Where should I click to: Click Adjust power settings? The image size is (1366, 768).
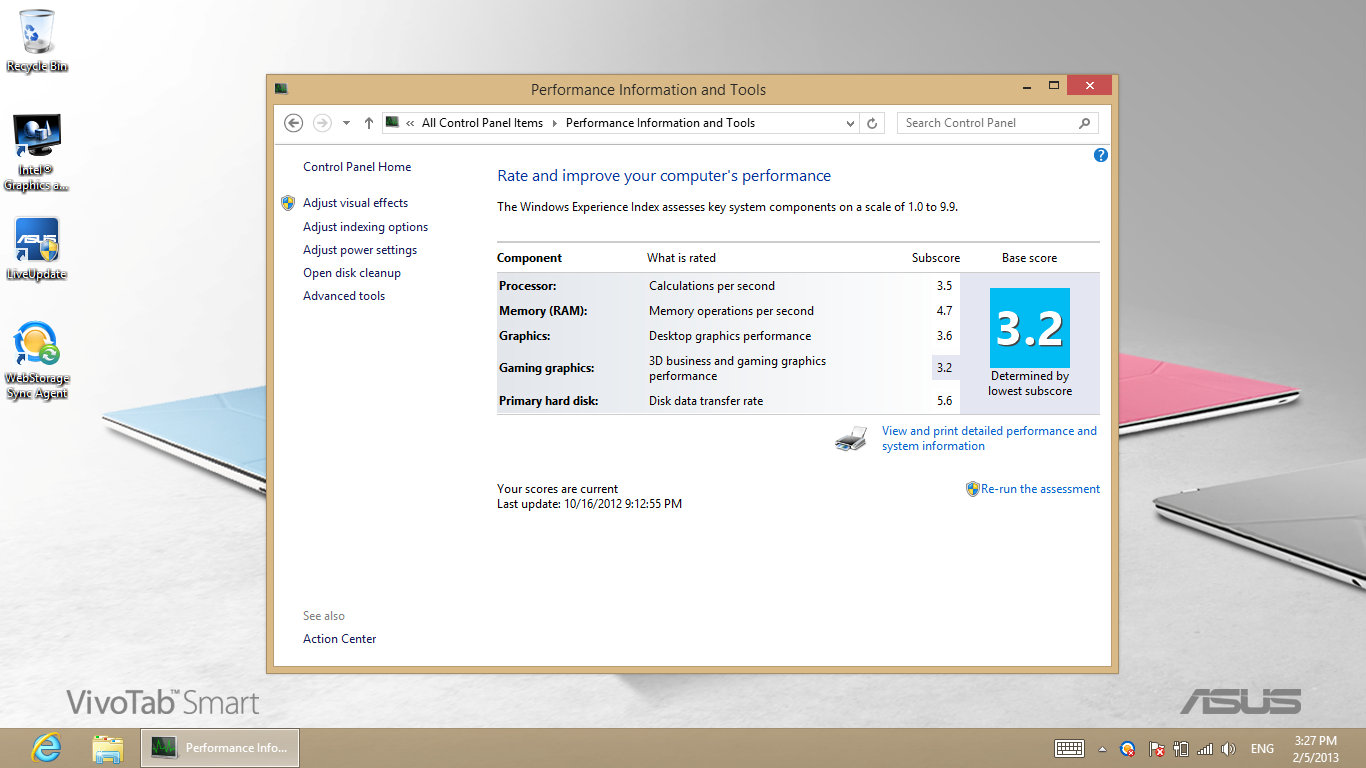(360, 250)
